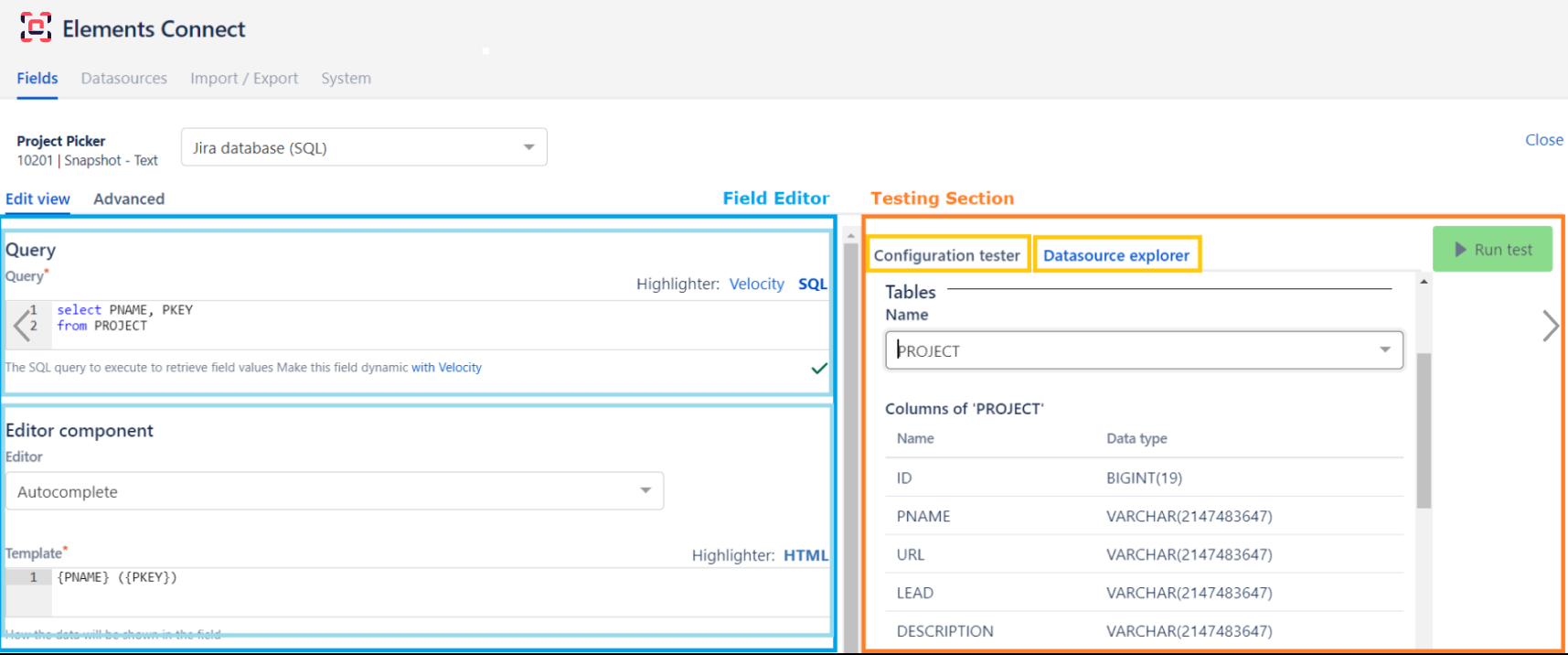
Task: Expand the Autocomplete editor dropdown
Action: (x=335, y=491)
